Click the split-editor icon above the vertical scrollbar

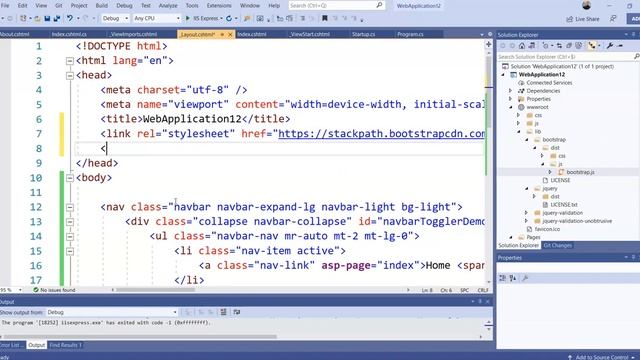(x=489, y=44)
